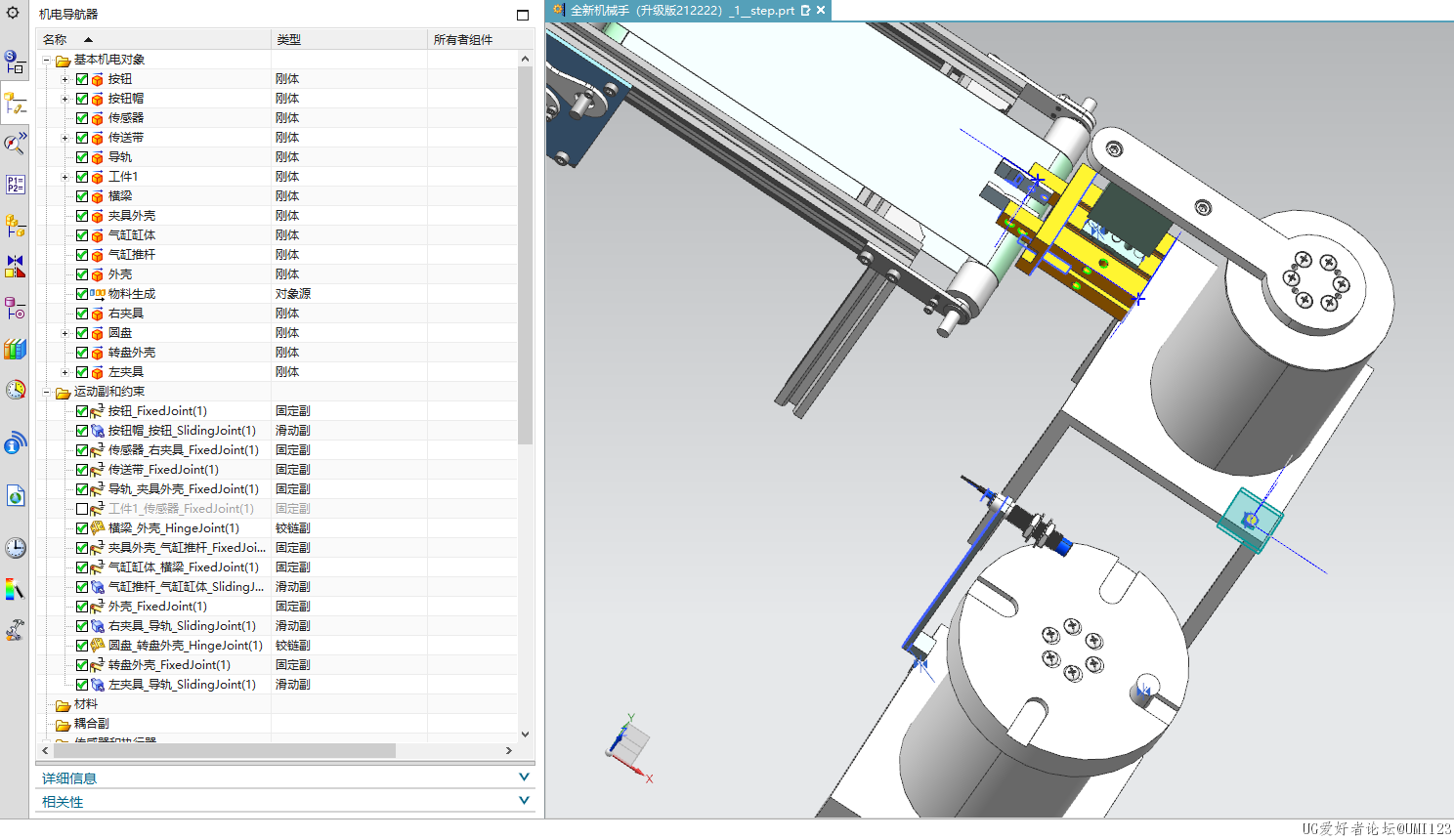Click the 耦合副 folder icon
The width and height of the screenshot is (1454, 840).
click(x=63, y=725)
